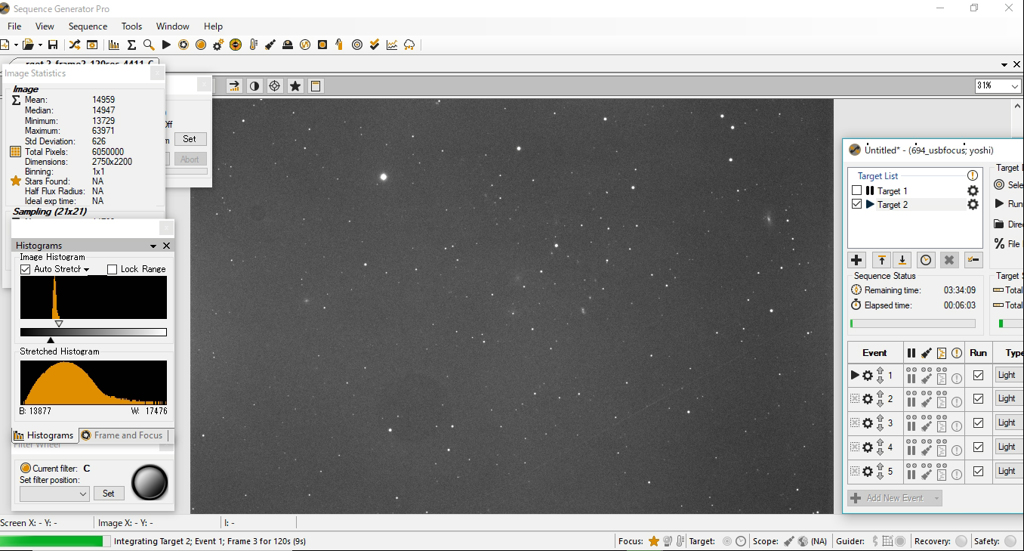The width and height of the screenshot is (1024, 551).
Task: Click the crosshair reticle icon above image
Action: [275, 86]
